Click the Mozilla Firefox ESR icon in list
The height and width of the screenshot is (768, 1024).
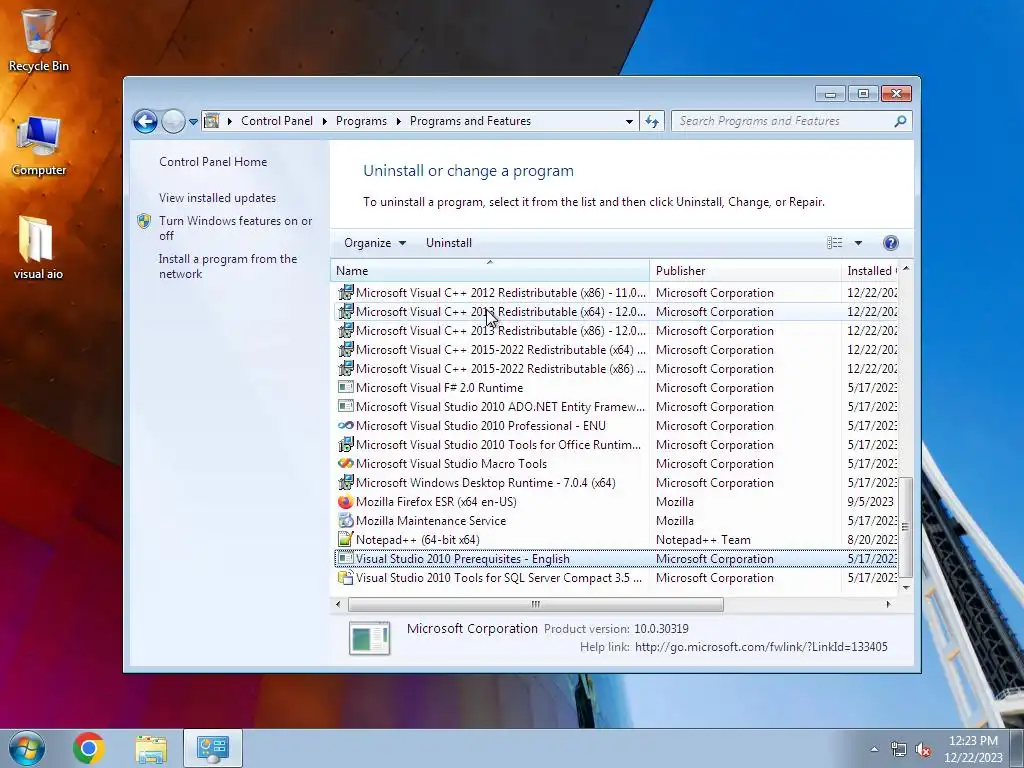(x=345, y=502)
